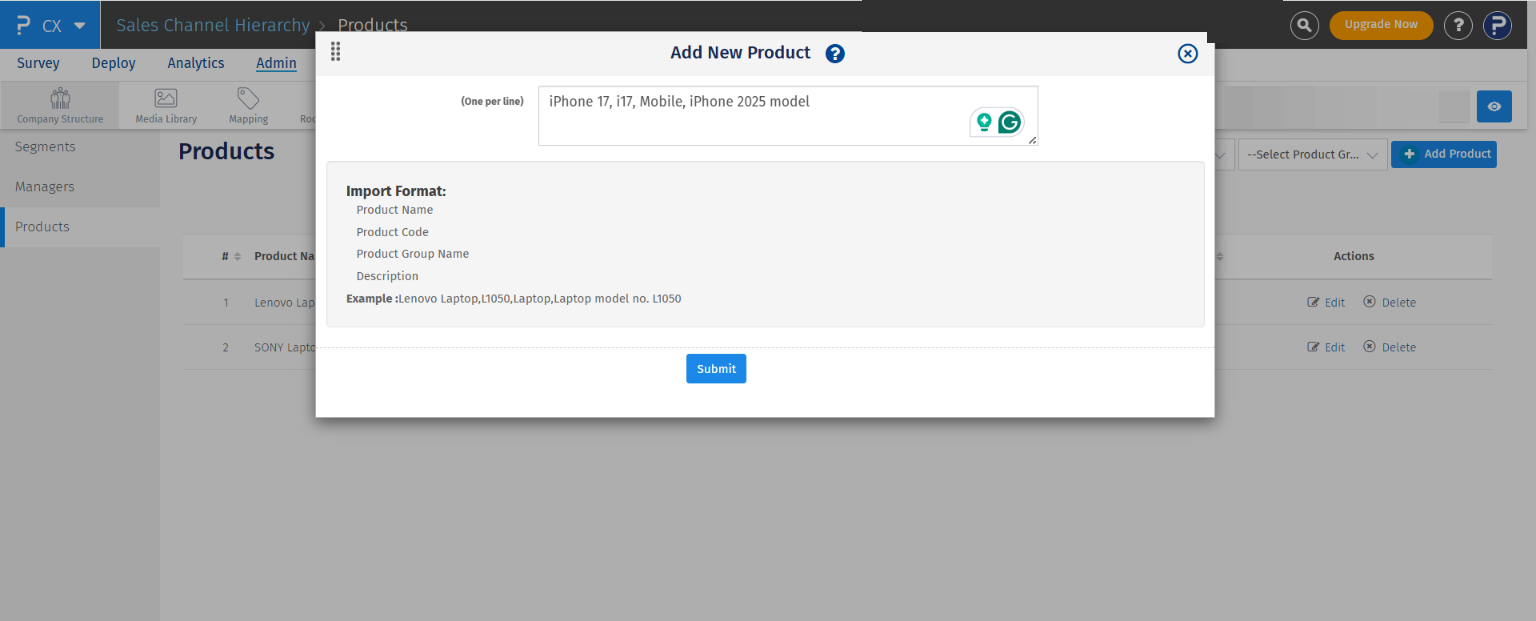
Task: Open Company Structure section
Action: 59,104
